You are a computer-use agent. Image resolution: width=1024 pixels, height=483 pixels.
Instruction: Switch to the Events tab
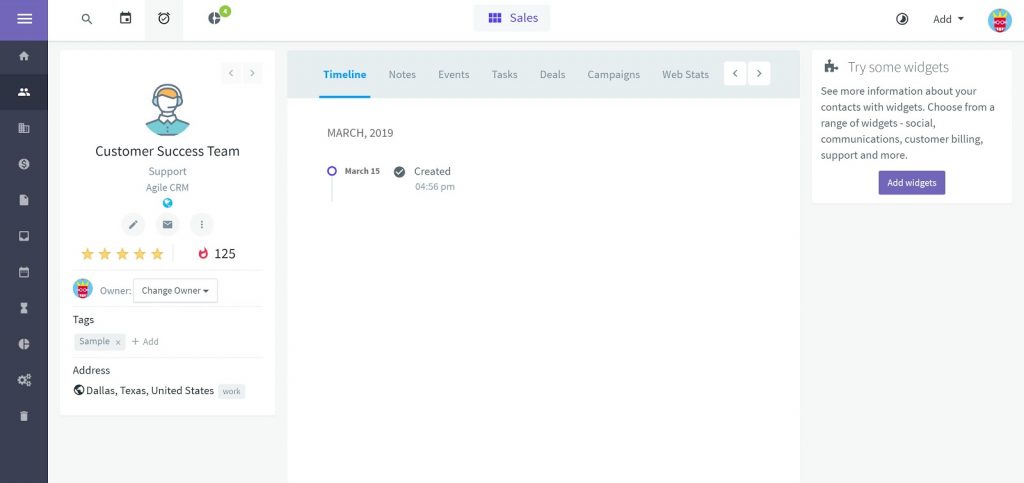[x=454, y=74]
